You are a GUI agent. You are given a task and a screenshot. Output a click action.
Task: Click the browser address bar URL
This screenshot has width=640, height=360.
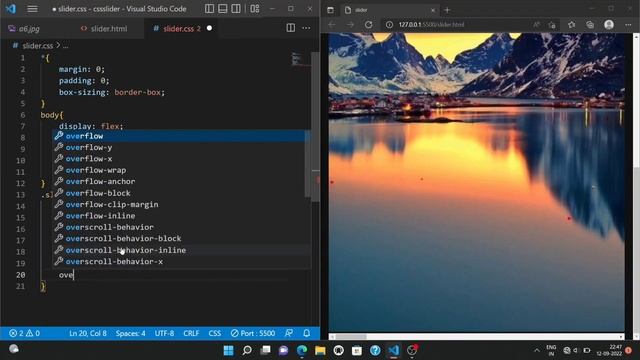tap(431, 24)
